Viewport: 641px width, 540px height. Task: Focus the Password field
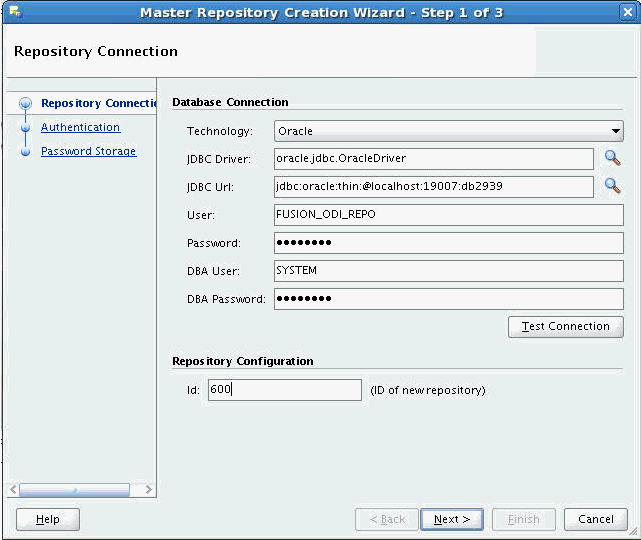click(448, 243)
